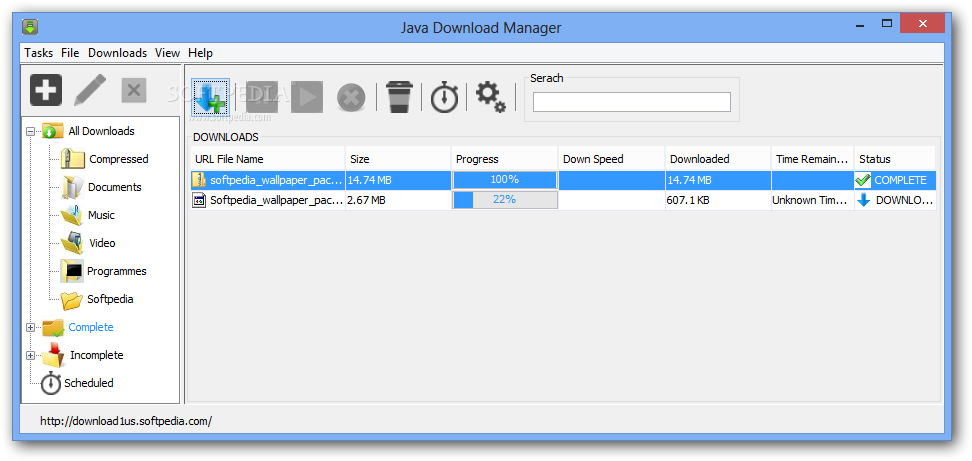This screenshot has height=461, width=972.
Task: Click inside the Serach input field
Action: (632, 102)
